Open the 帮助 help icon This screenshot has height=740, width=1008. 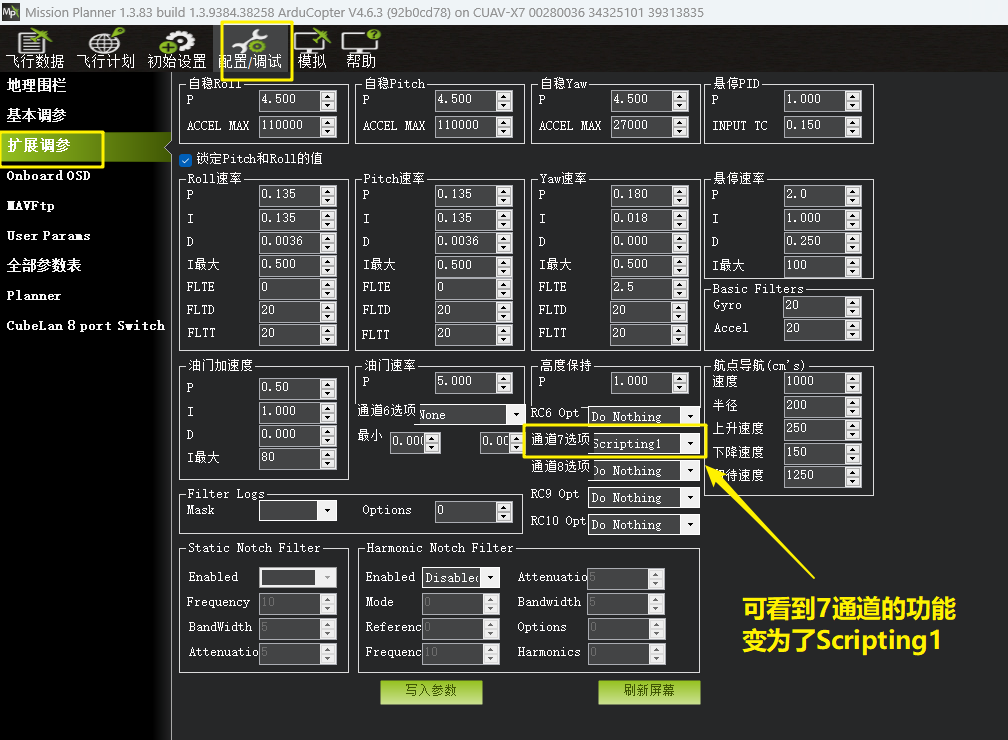[x=360, y=45]
